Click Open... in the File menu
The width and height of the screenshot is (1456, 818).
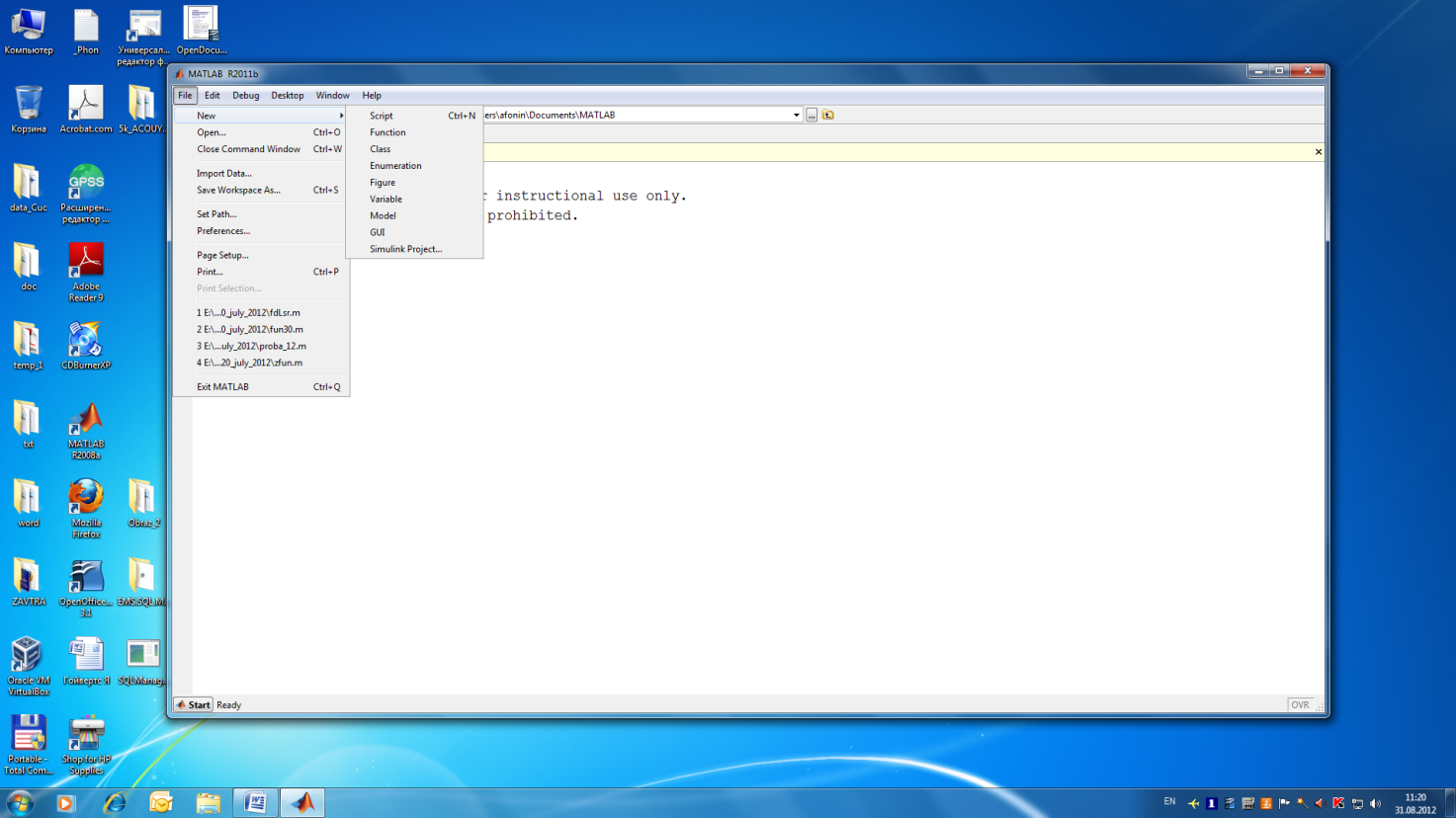click(x=261, y=132)
